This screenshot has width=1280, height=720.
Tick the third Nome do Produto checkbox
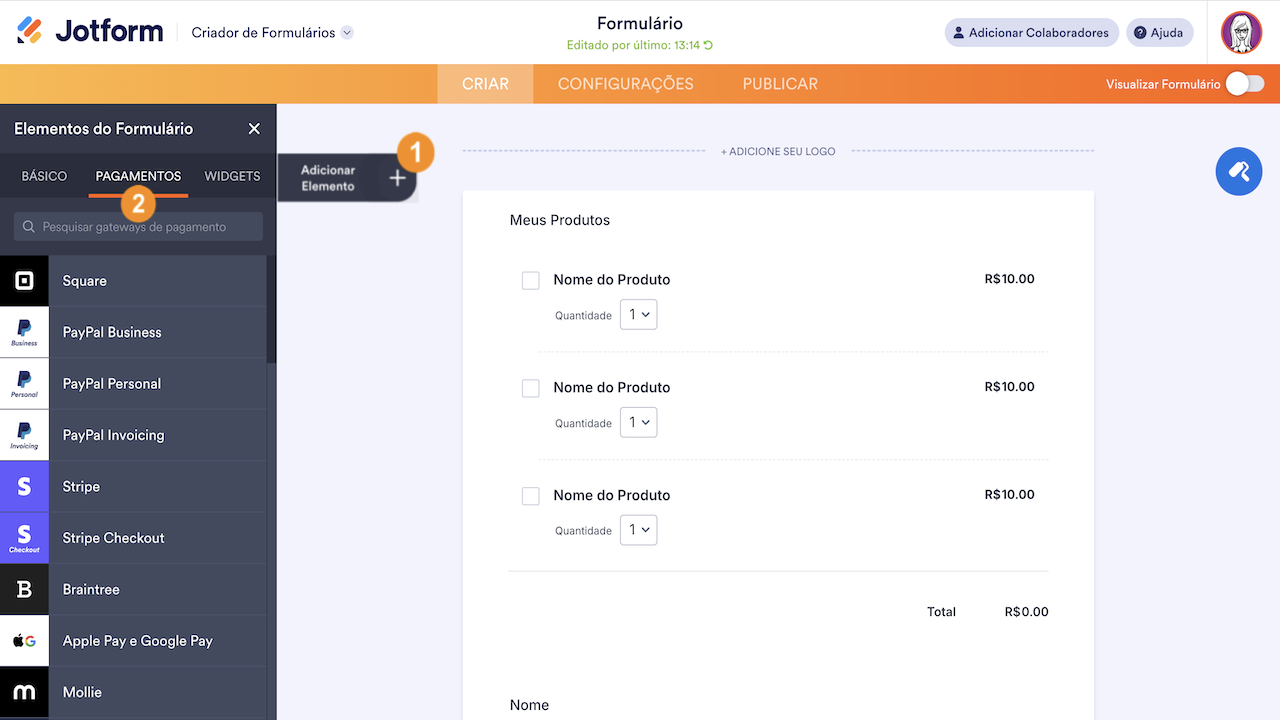pyautogui.click(x=531, y=496)
